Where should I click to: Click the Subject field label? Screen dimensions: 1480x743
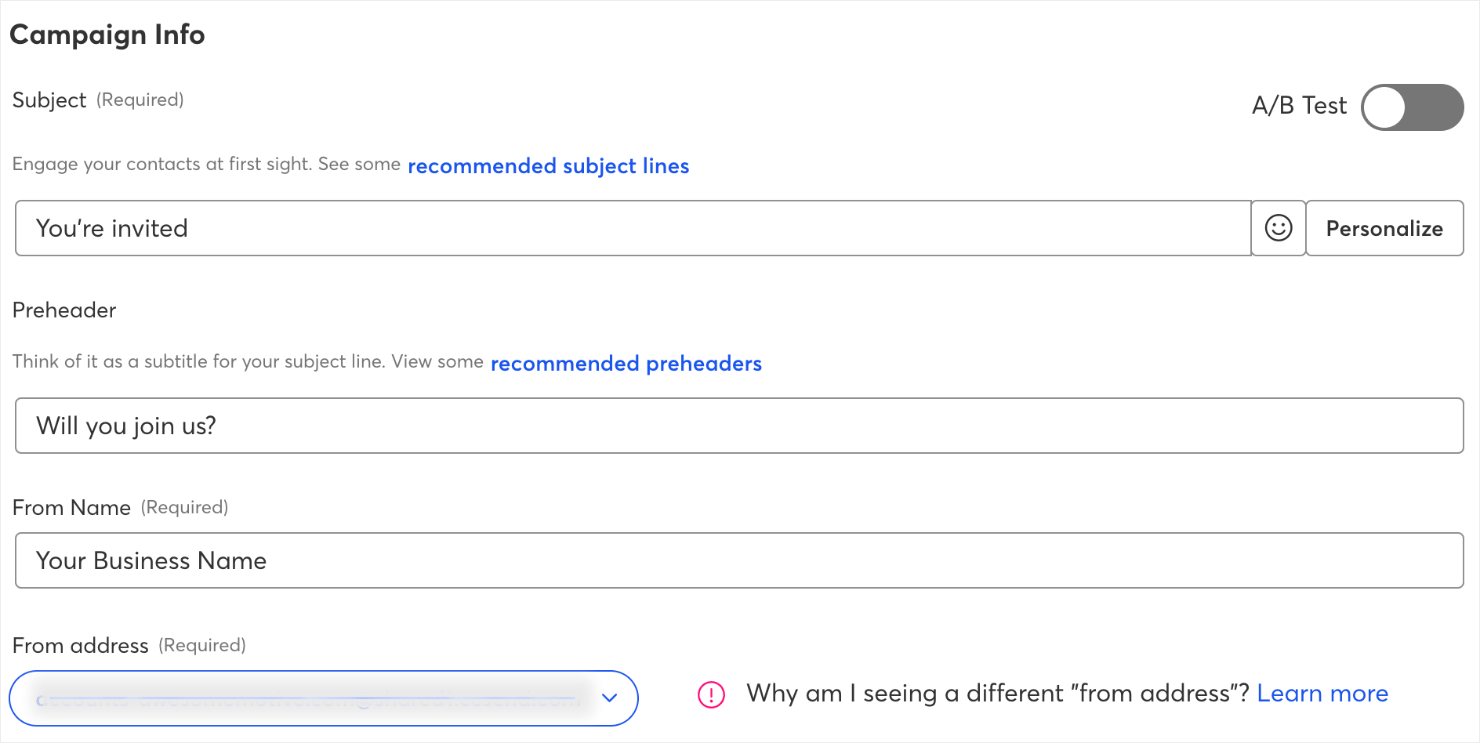click(49, 101)
